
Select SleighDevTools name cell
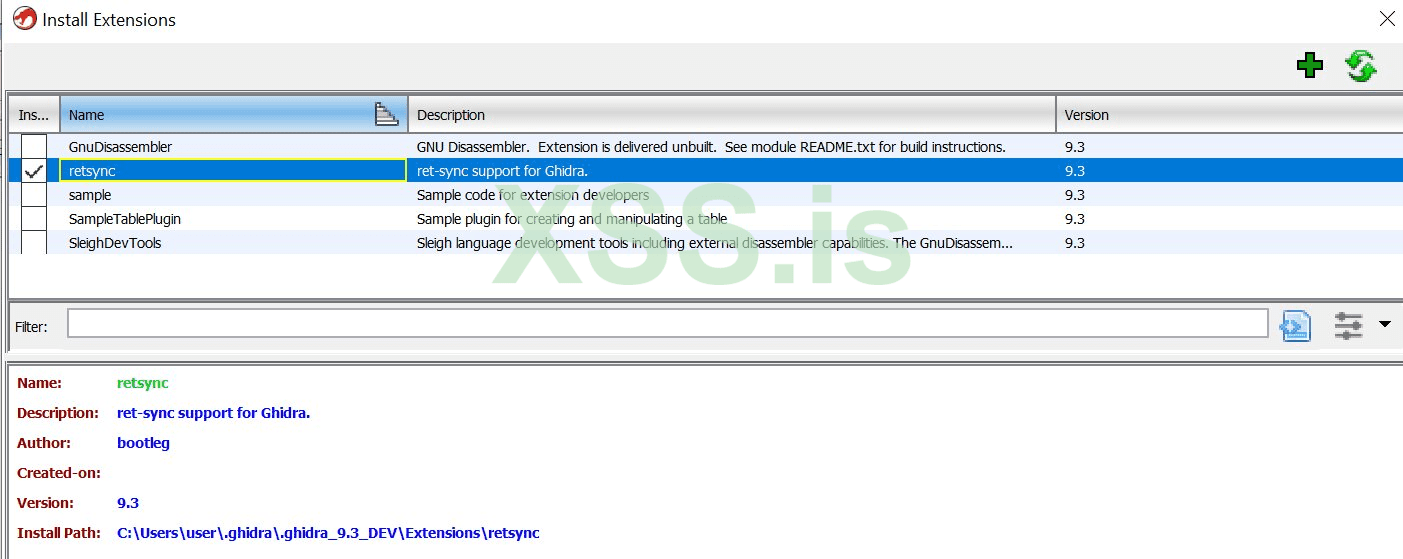point(234,243)
